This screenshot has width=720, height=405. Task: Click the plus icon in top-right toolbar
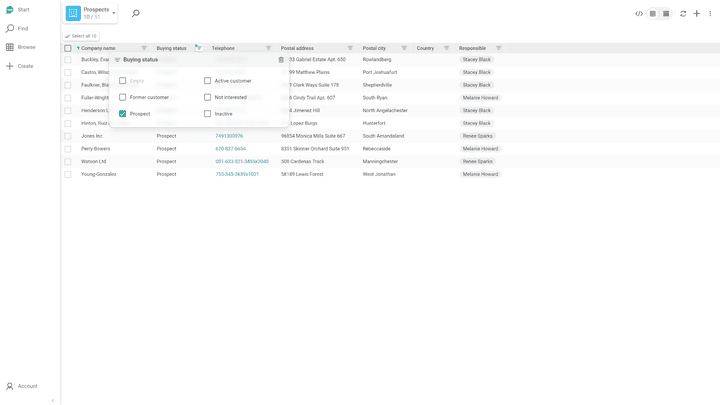point(697,14)
